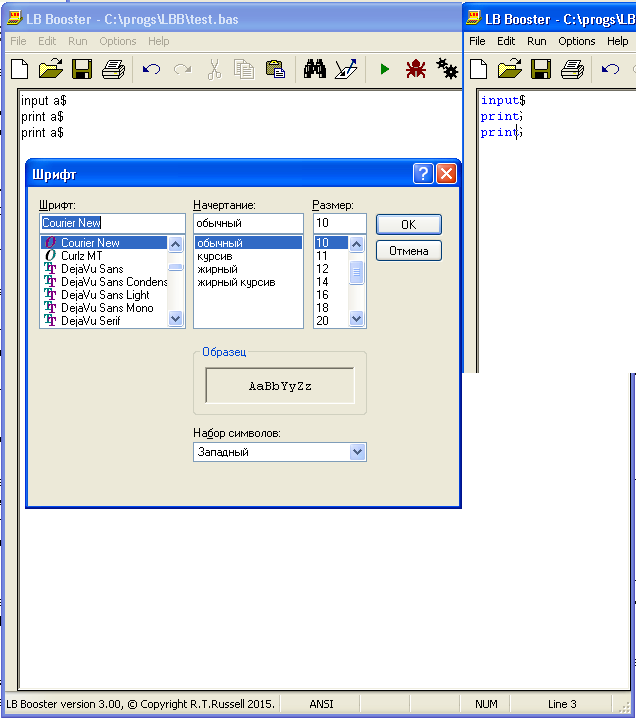The height and width of the screenshot is (721, 636).
Task: Open File menu in left window
Action: click(x=18, y=41)
